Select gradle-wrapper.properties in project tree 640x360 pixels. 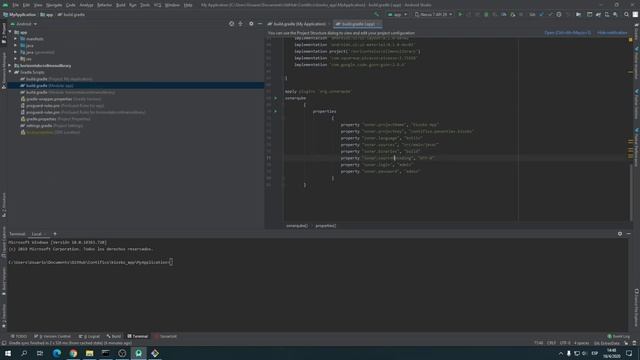tap(61, 99)
